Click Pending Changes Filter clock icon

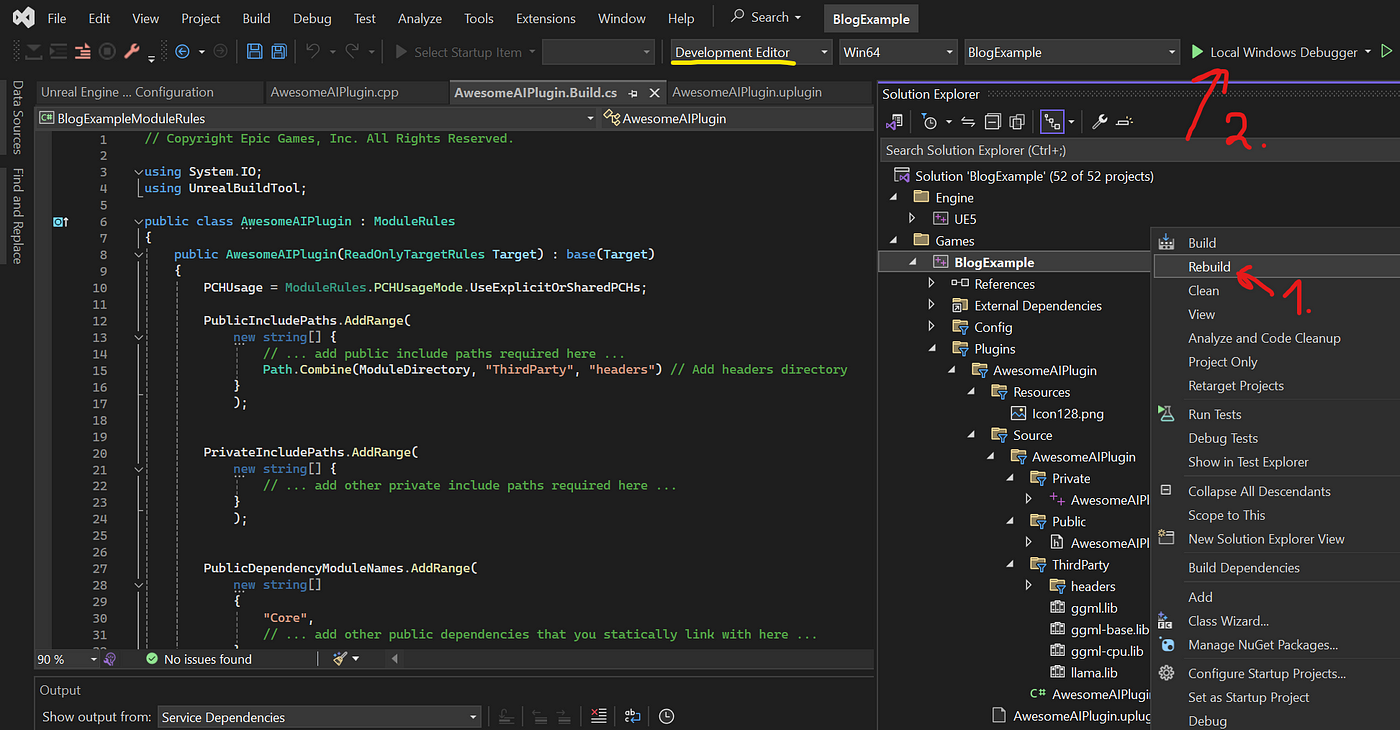(930, 122)
